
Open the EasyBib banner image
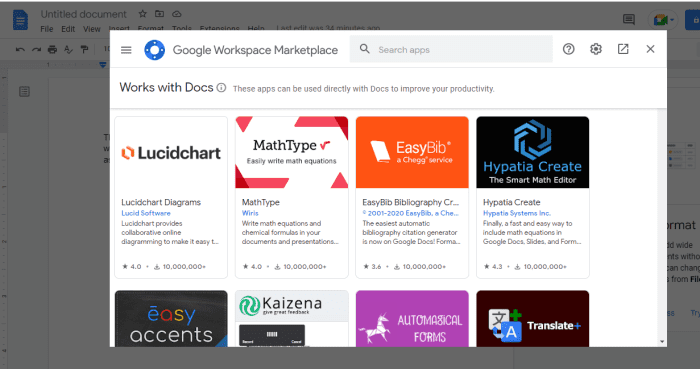(412, 152)
